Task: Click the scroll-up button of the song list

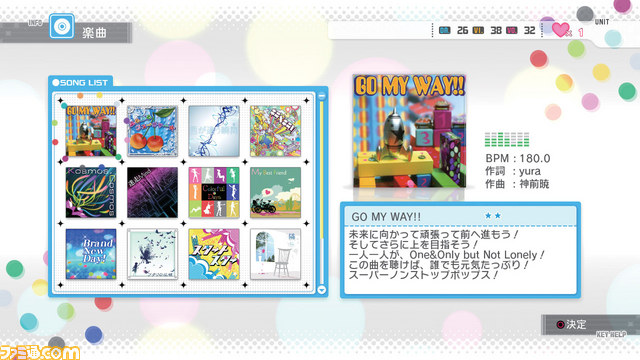Action: coord(322,96)
